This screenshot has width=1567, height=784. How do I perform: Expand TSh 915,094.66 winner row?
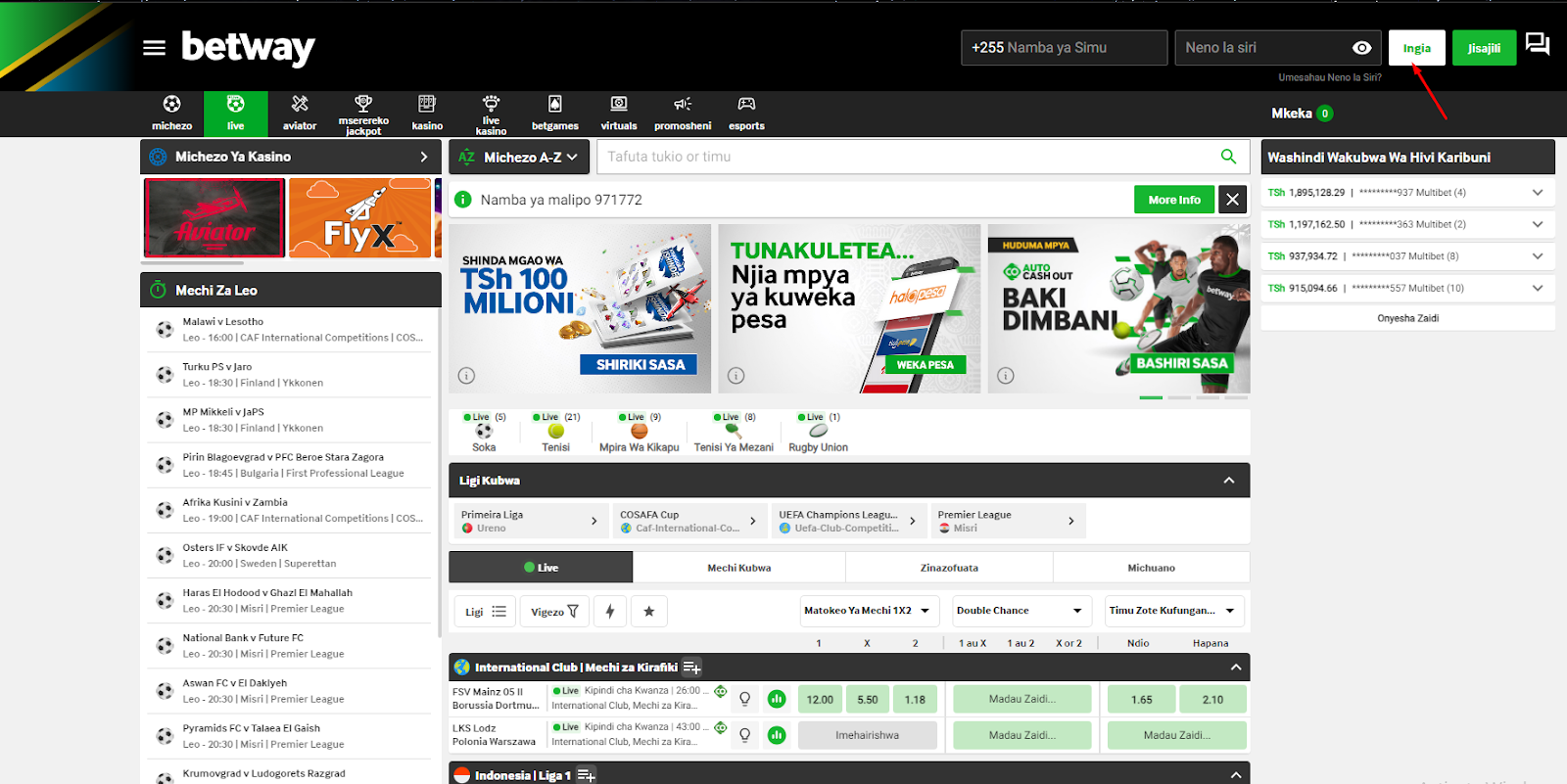click(x=1537, y=289)
